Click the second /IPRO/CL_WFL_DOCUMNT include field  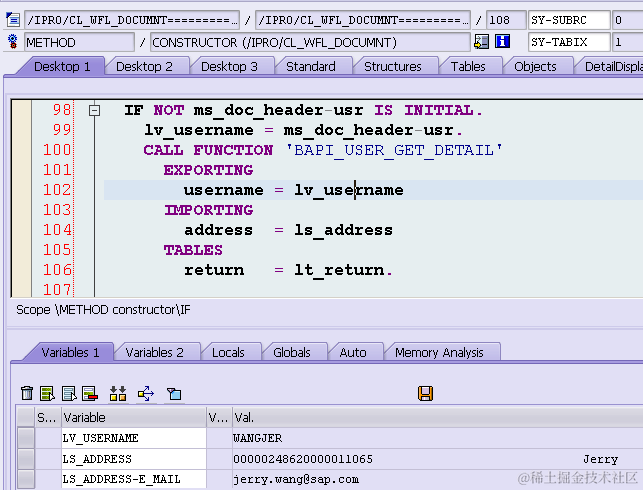[363, 20]
